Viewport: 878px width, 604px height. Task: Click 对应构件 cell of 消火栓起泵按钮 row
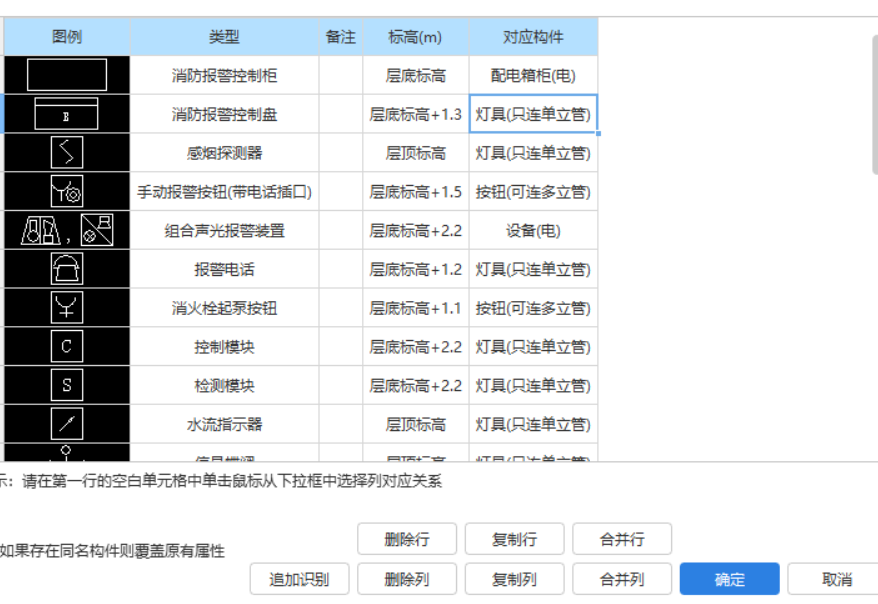point(533,307)
